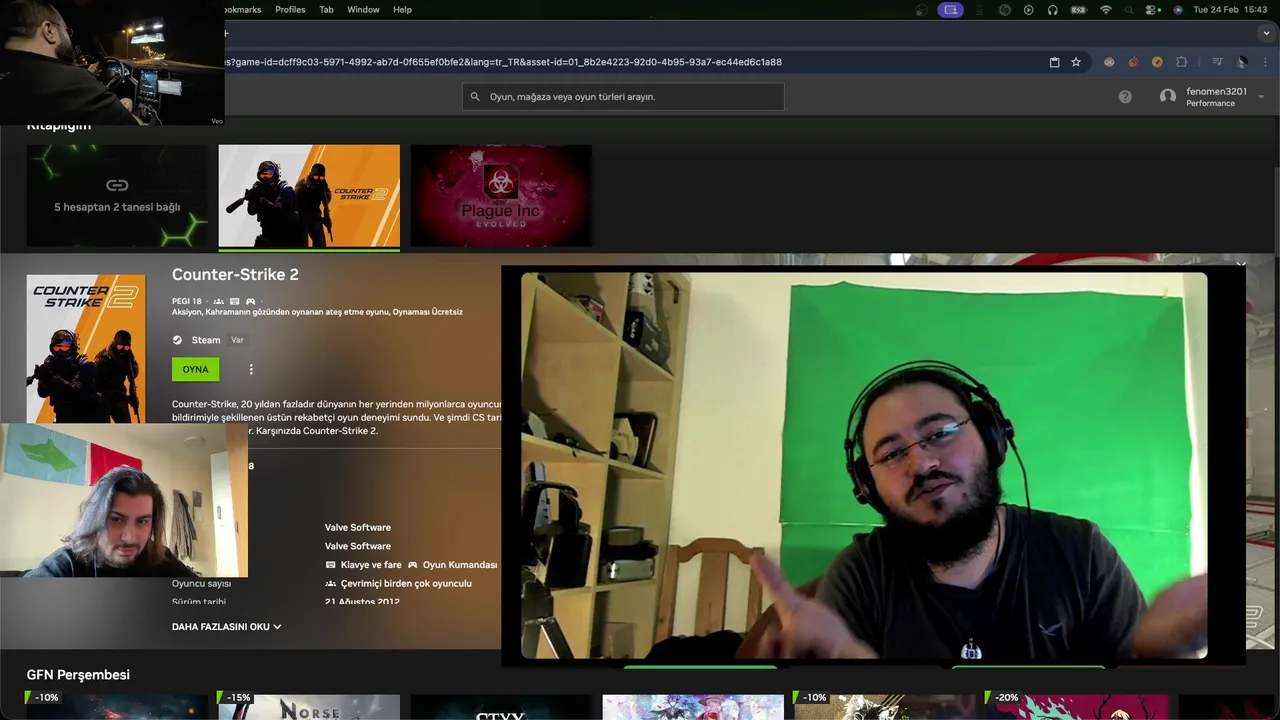Click the 'Oyuncu sayısı' label
The width and height of the screenshot is (1280, 720).
[201, 584]
